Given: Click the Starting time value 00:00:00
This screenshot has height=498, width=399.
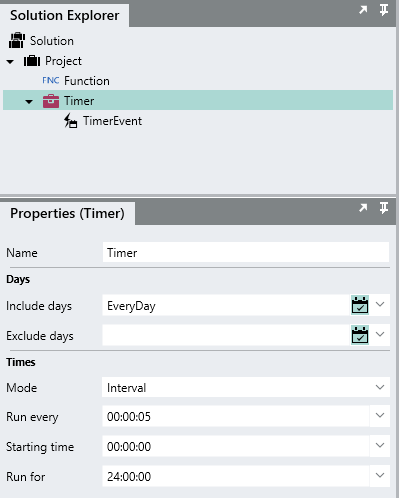Looking at the screenshot, I should pos(129,447).
